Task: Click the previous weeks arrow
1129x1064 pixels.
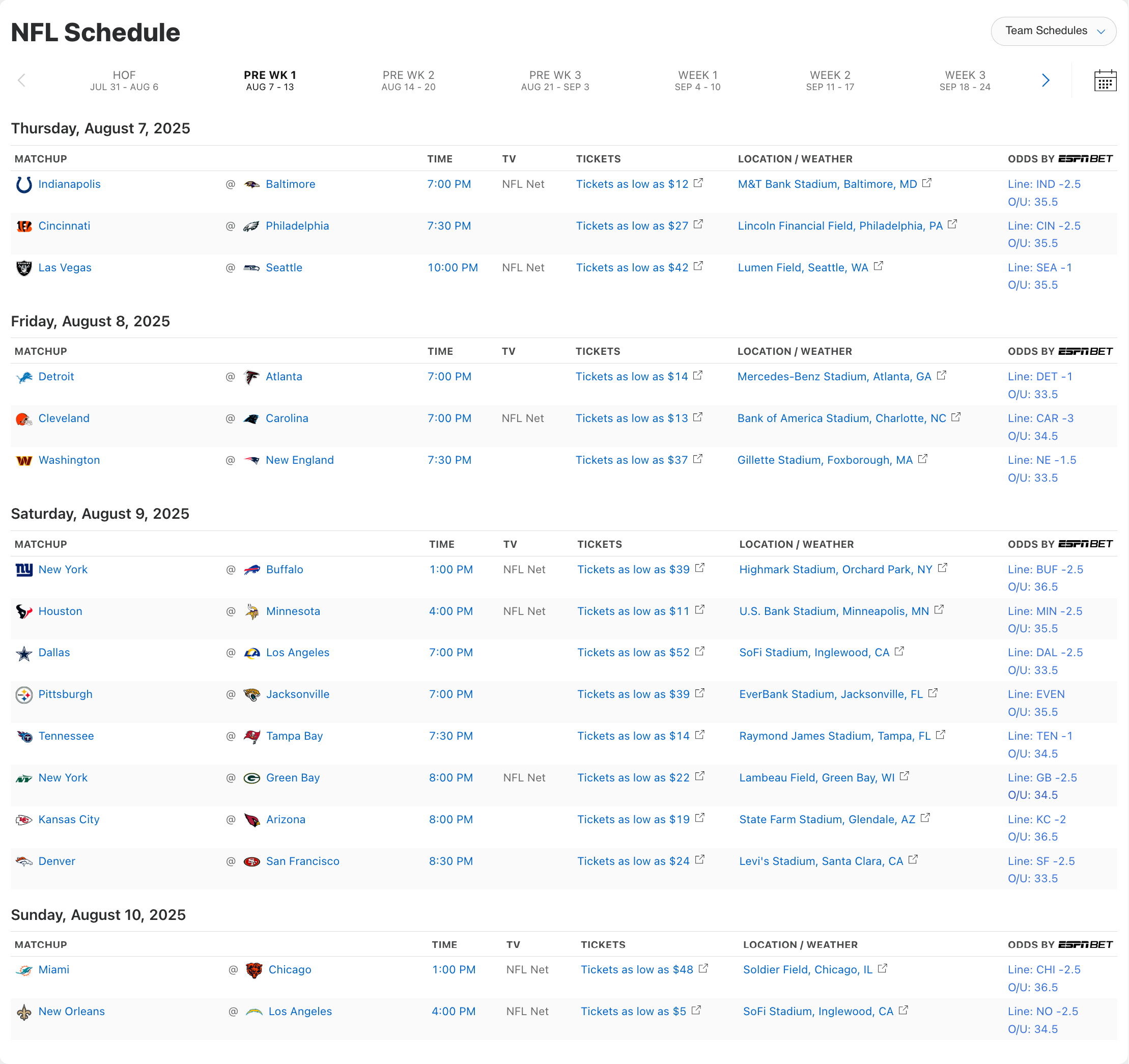Action: point(21,80)
